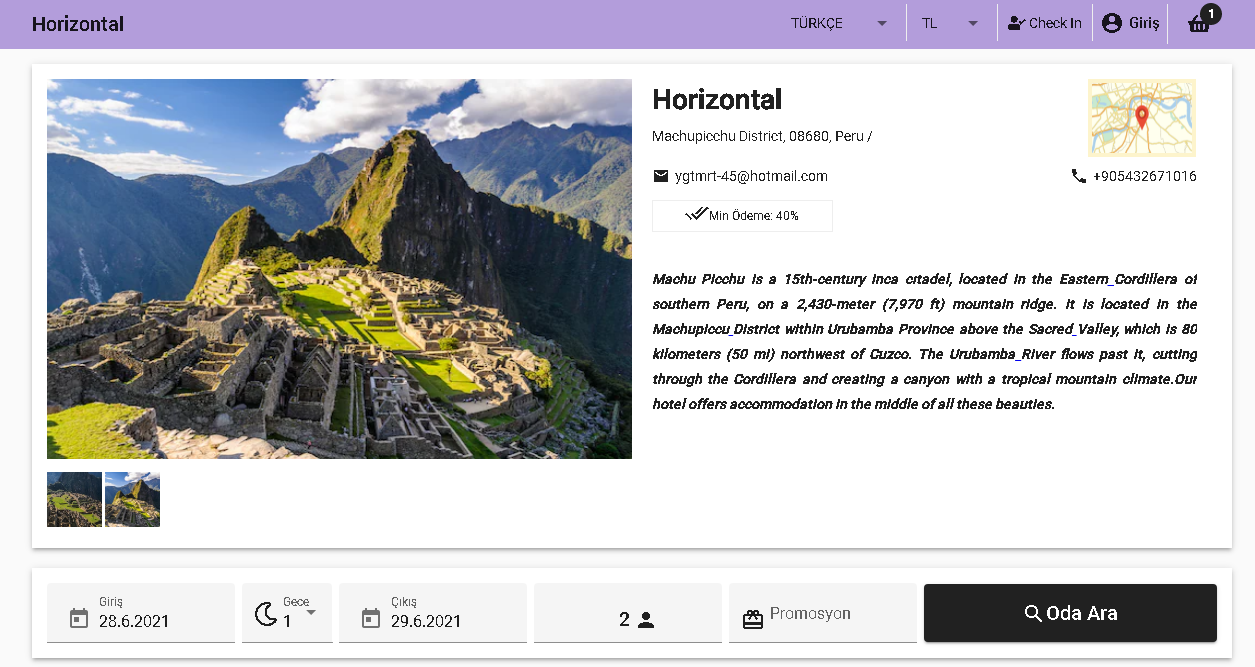Click the basket count badge

point(1211,14)
